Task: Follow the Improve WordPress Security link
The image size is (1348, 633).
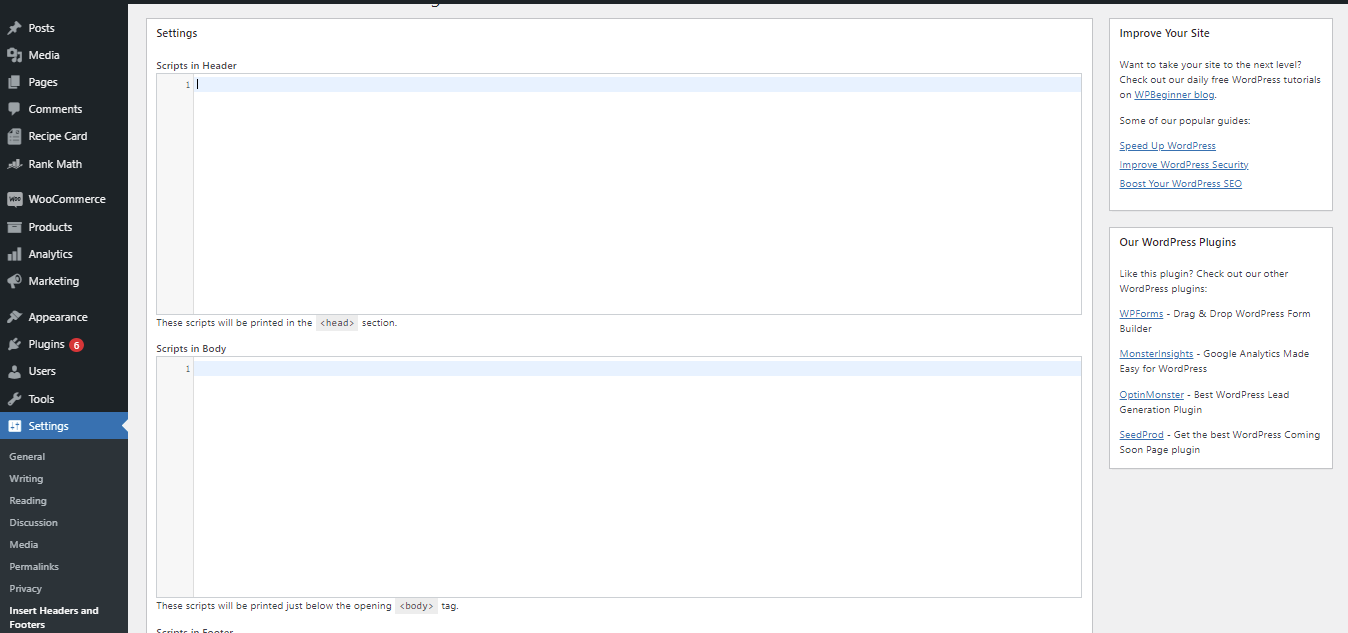Action: point(1183,165)
